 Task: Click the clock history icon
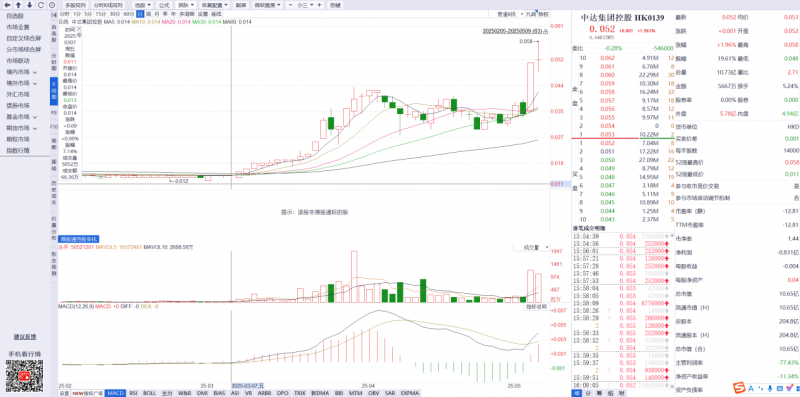point(52,5)
